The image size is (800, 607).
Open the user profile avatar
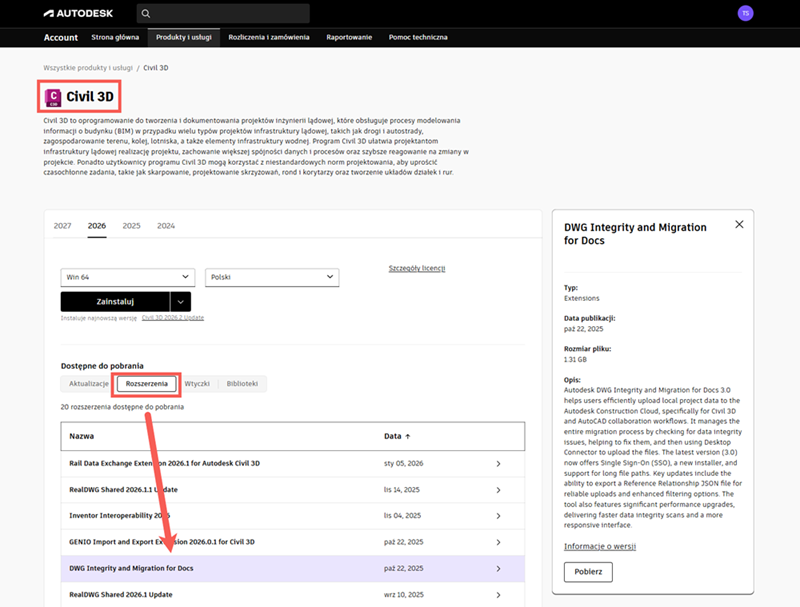pyautogui.click(x=745, y=13)
